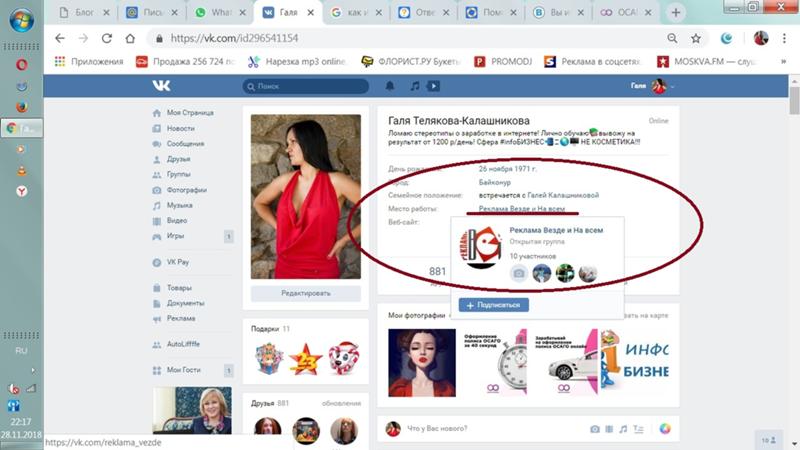Open Группы in the left menu

179,174
